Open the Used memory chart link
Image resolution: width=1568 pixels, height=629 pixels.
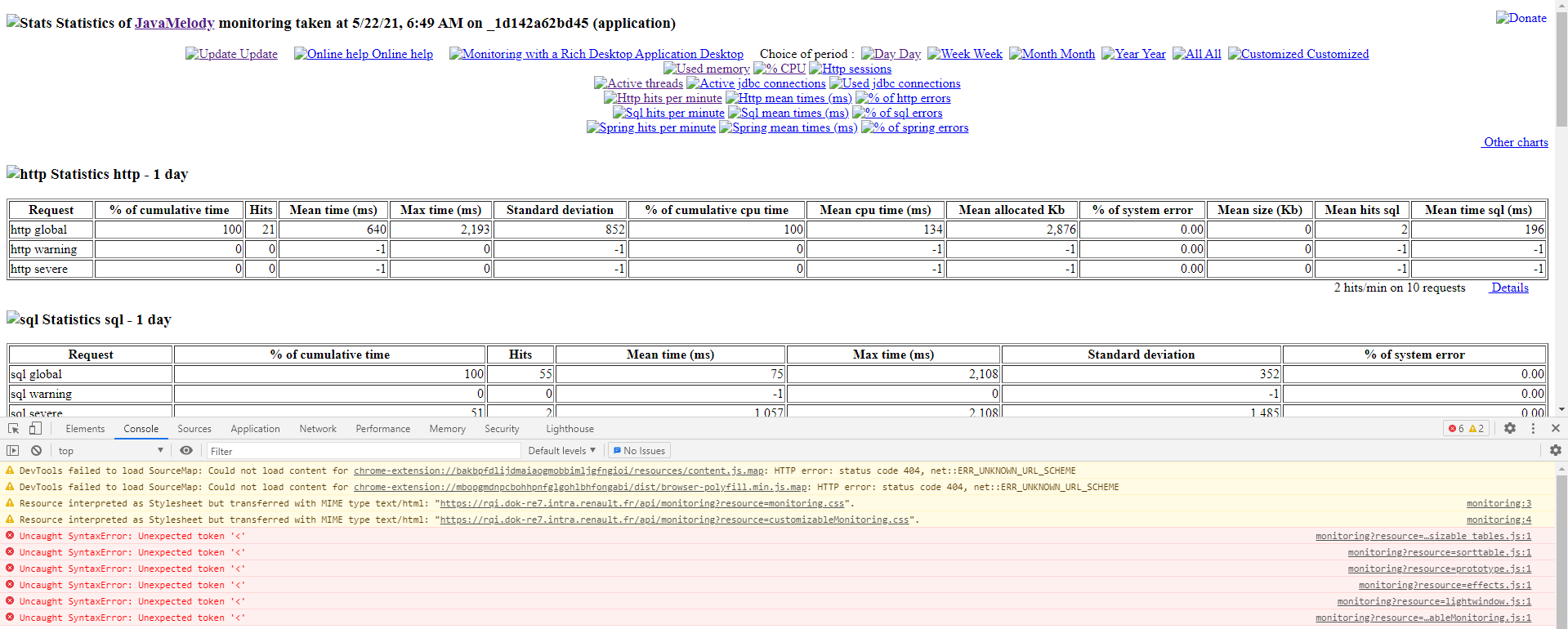tap(707, 69)
